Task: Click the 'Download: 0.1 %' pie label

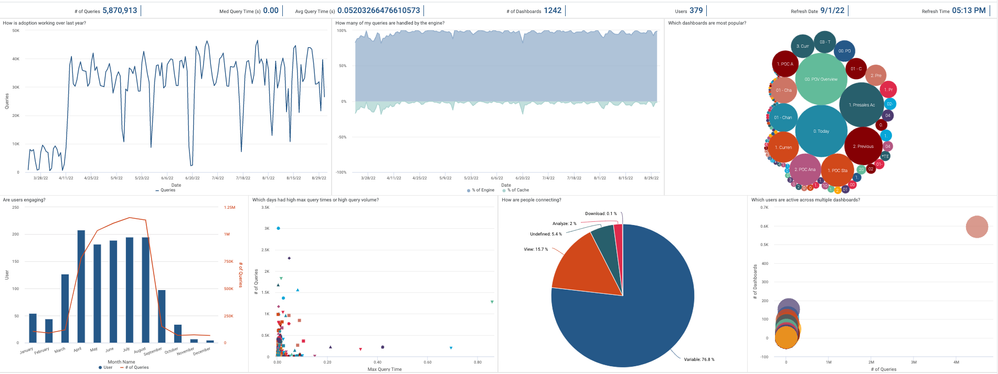Action: click(601, 214)
